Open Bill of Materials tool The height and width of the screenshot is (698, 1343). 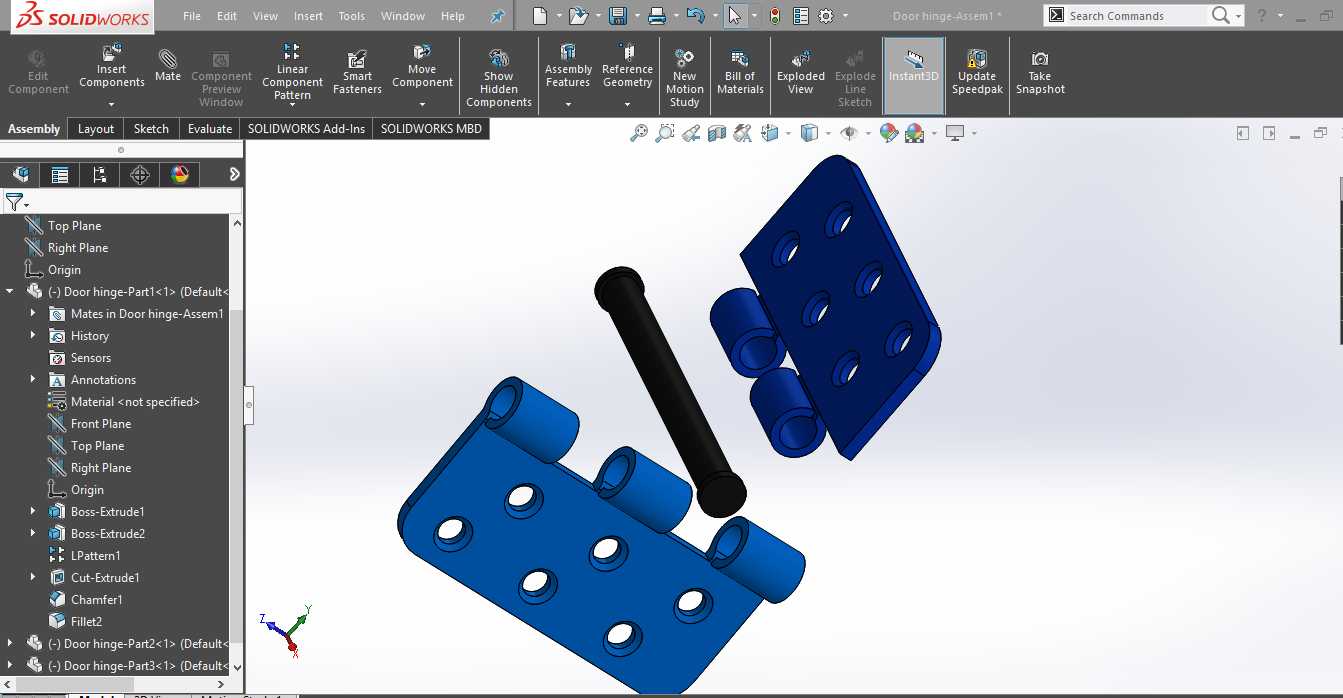point(740,72)
